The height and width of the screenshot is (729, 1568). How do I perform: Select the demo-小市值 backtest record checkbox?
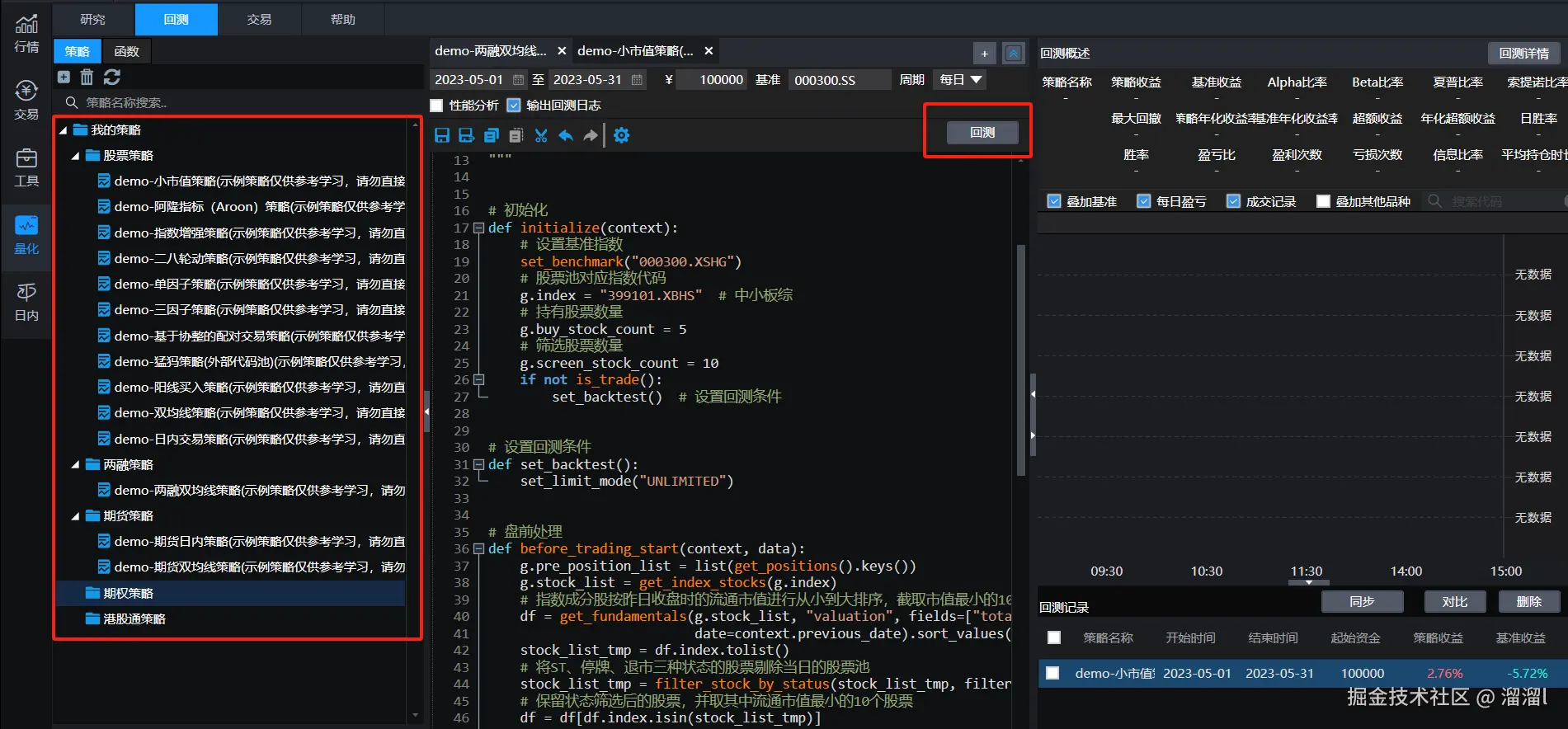1052,673
